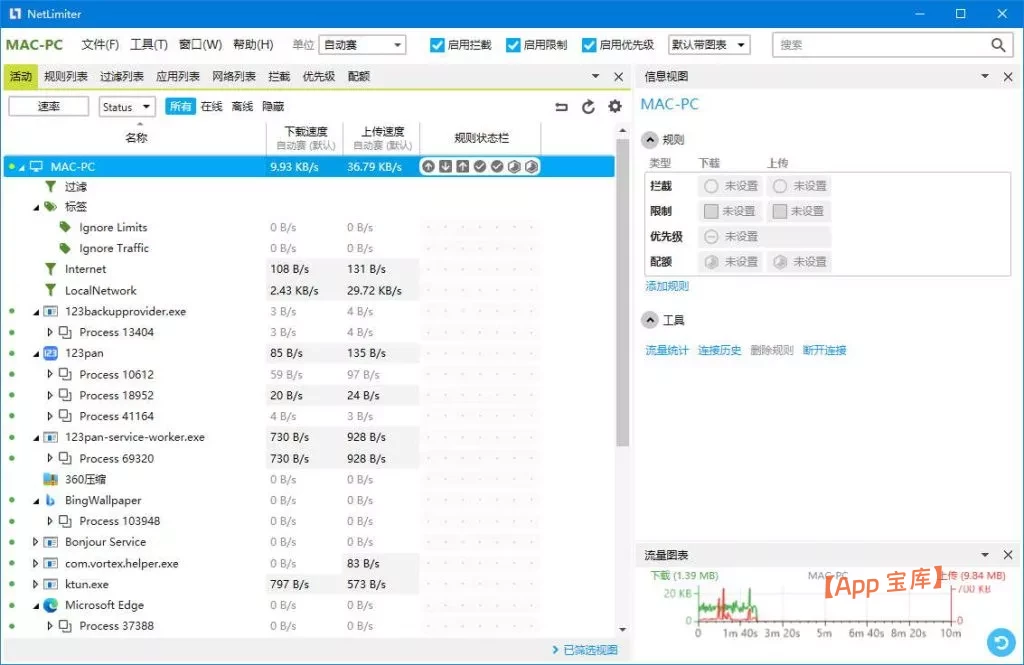Check the 限制 download checkbox
Viewport: 1024px width, 665px height.
[711, 211]
